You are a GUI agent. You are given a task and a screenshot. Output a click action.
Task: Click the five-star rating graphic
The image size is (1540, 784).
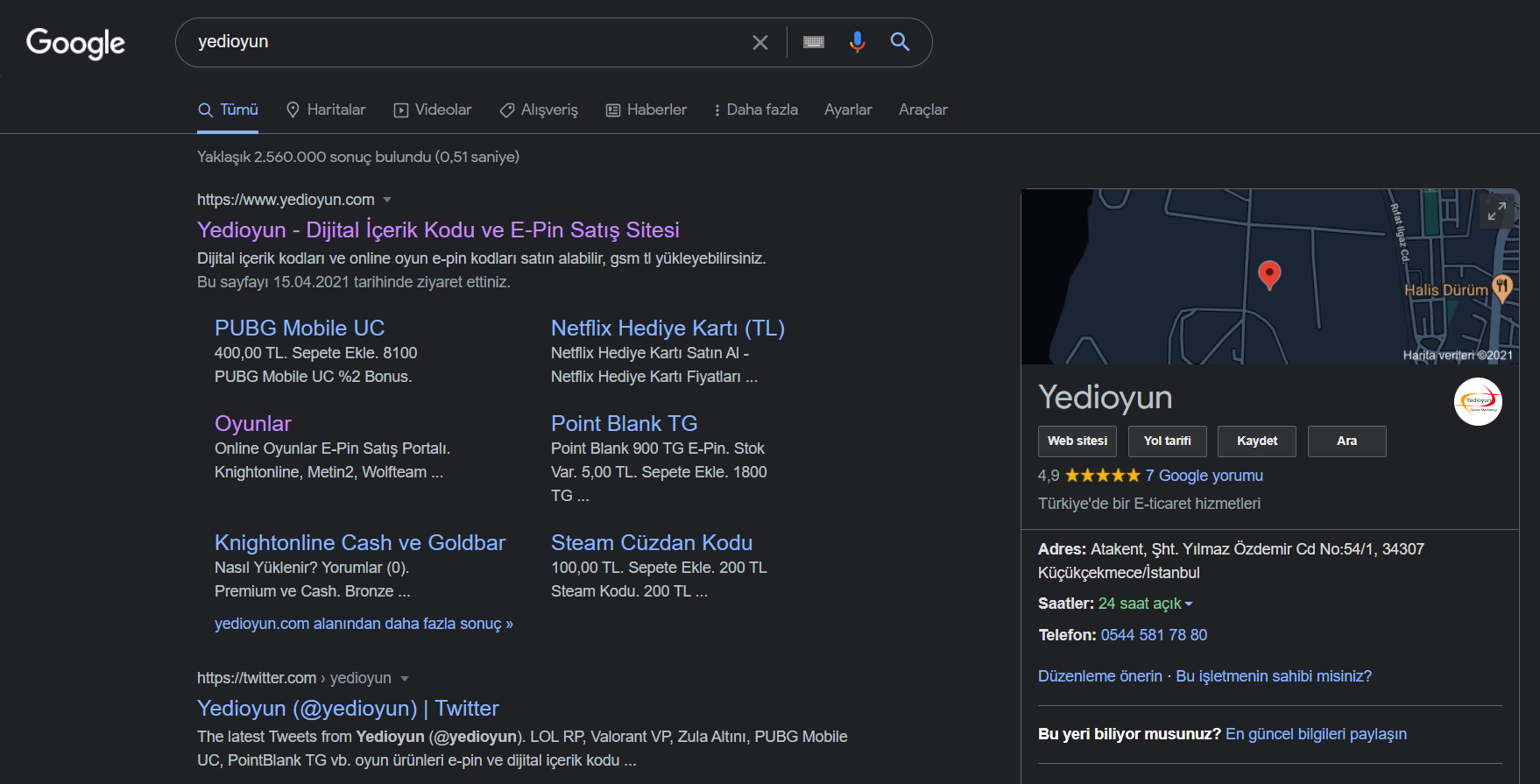pos(1102,476)
